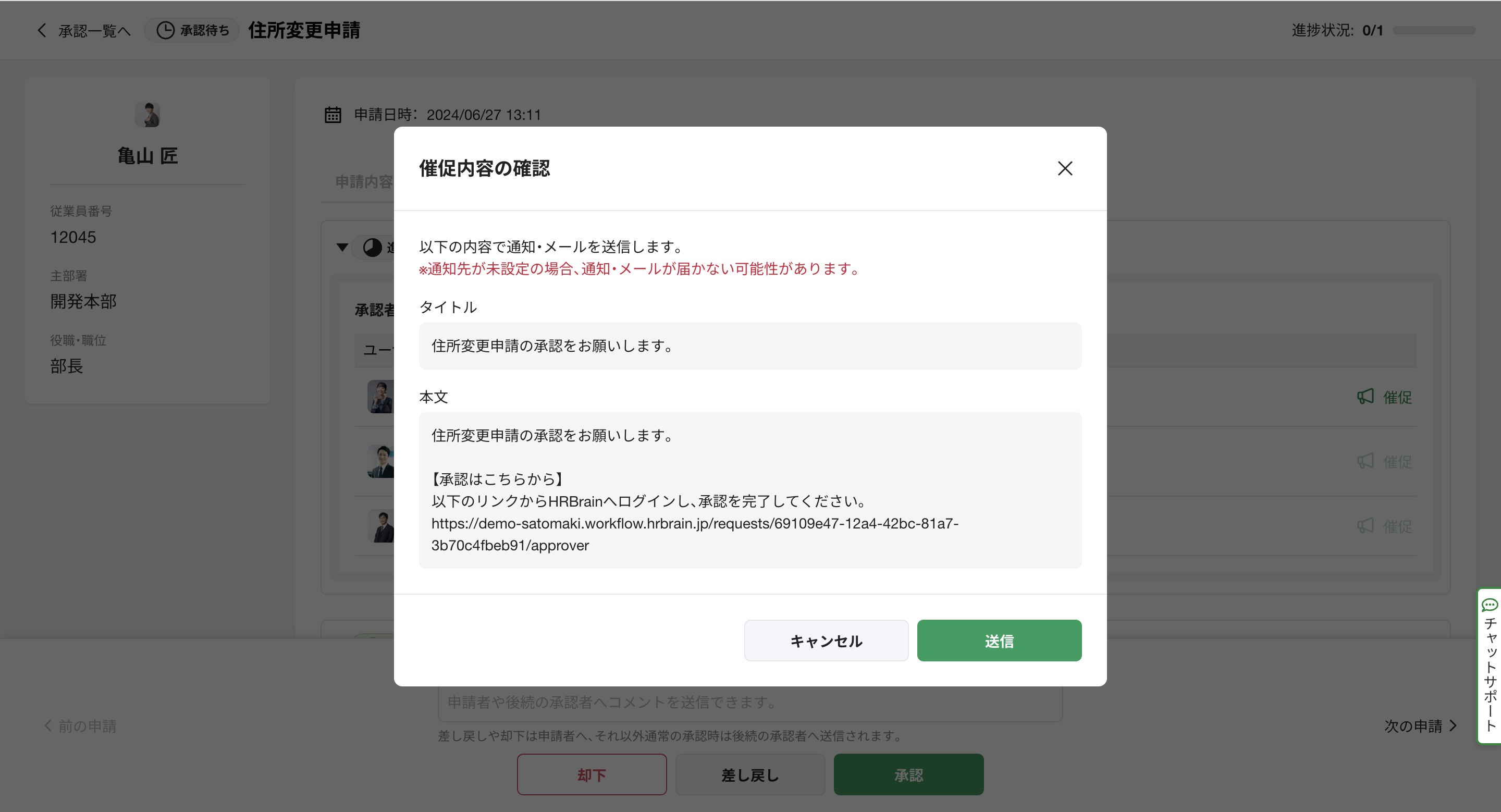
Task: Click the red 却下 button
Action: [592, 774]
